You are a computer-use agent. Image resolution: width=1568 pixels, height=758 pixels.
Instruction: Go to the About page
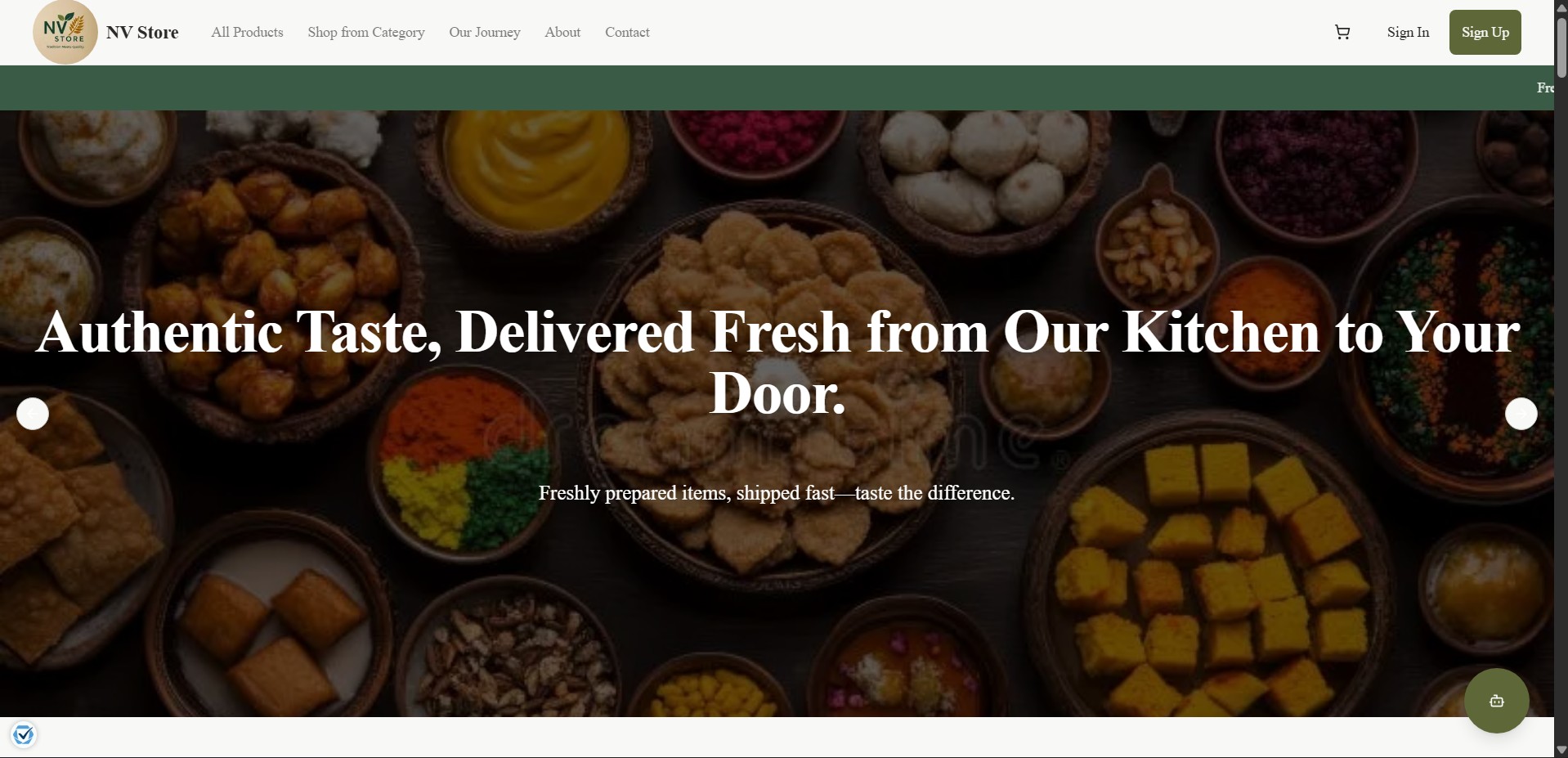562,33
